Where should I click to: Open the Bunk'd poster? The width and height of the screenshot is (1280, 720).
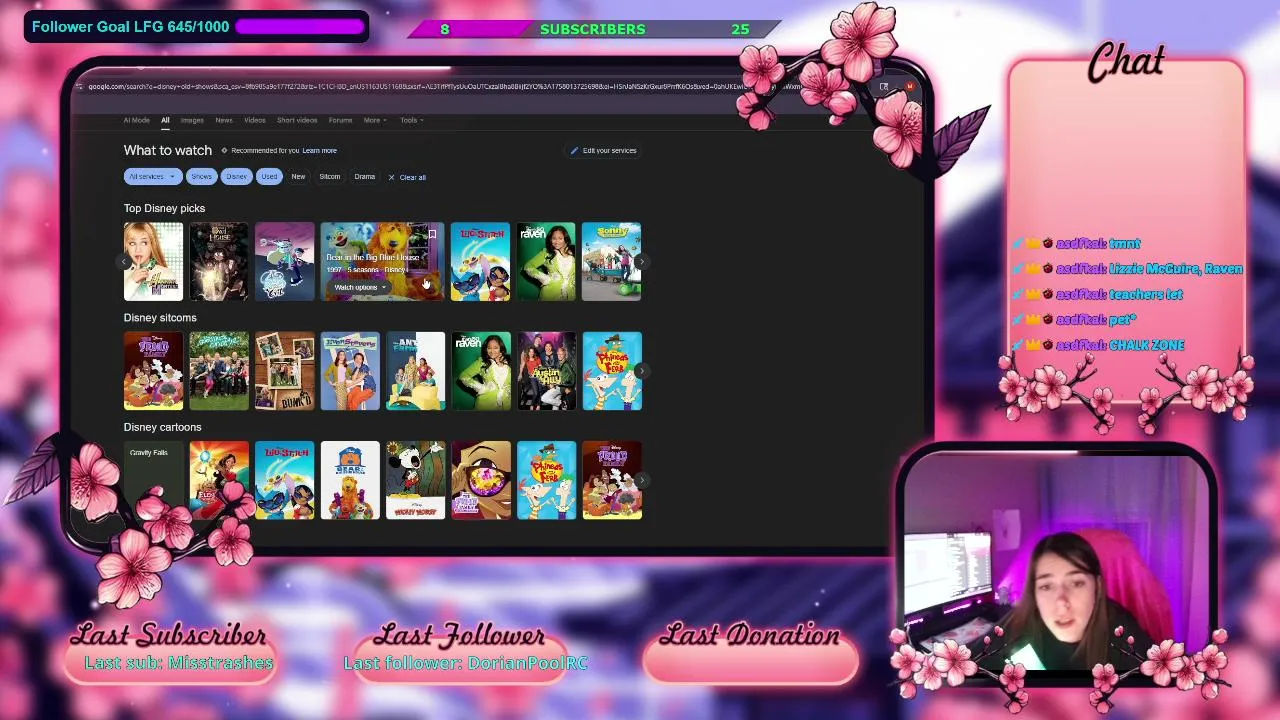pos(284,371)
